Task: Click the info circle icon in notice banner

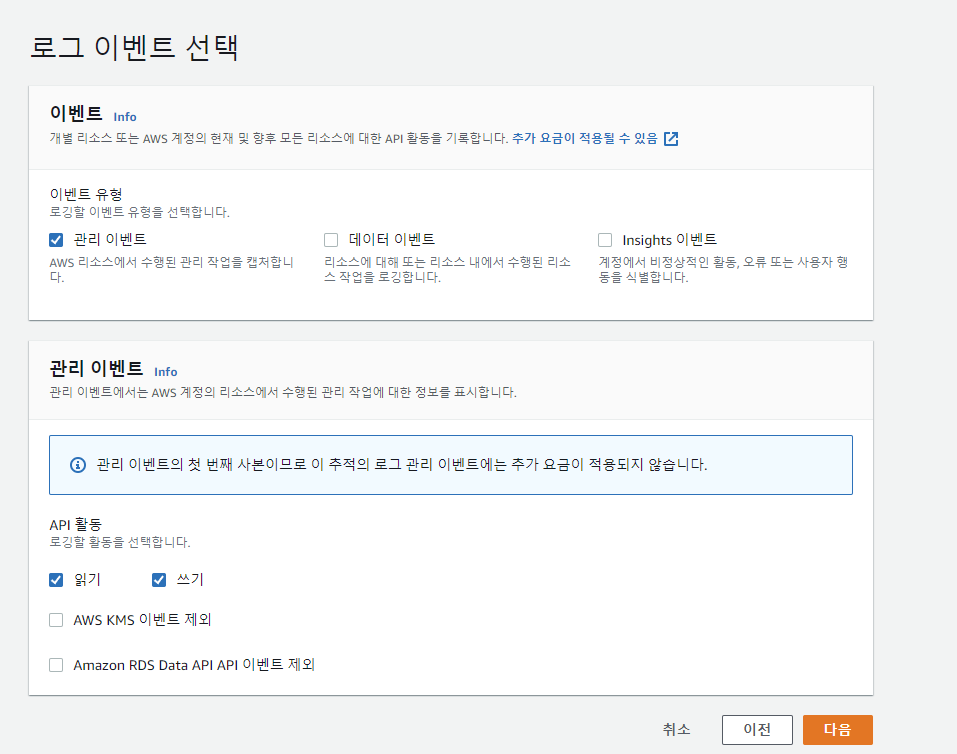Action: pos(78,465)
